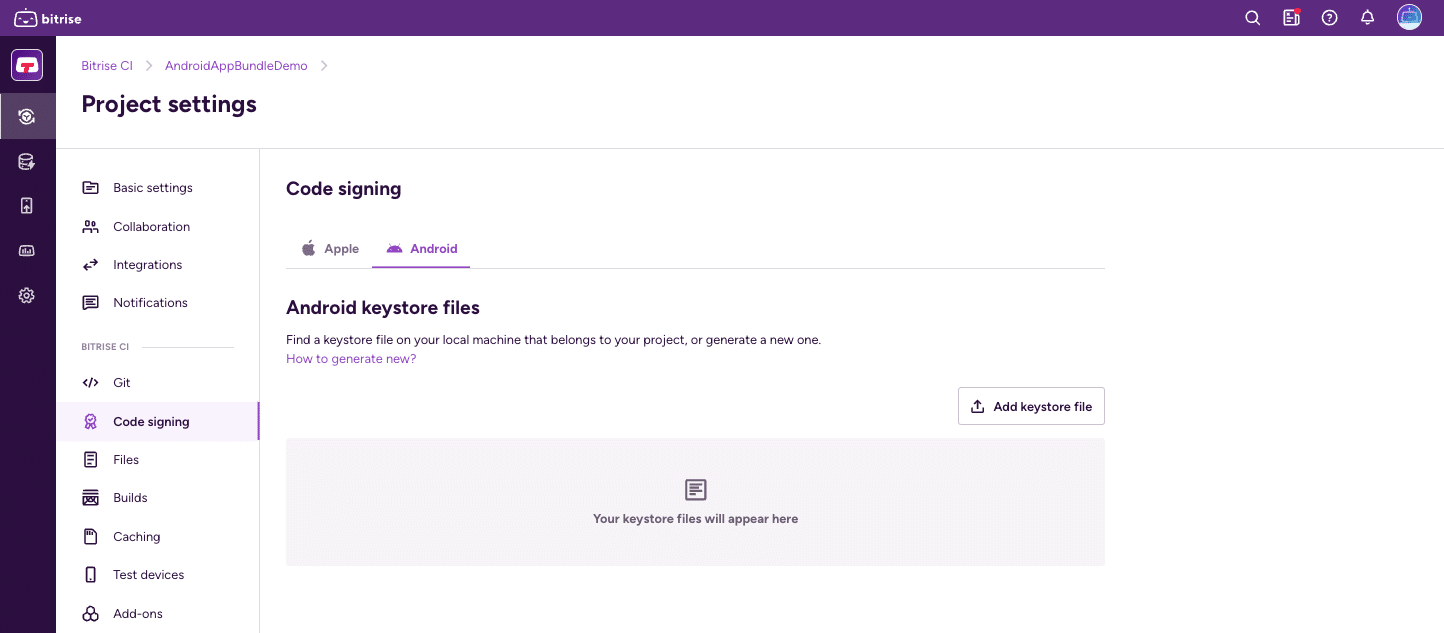This screenshot has height=633, width=1444.
Task: Open your profile avatar menu
Action: (x=1409, y=17)
